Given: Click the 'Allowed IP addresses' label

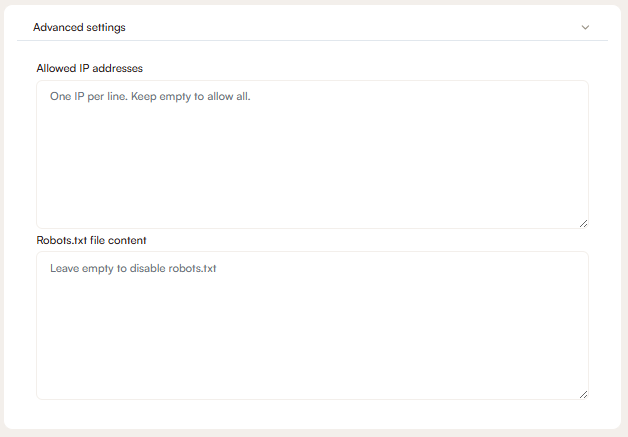Looking at the screenshot, I should [90, 68].
